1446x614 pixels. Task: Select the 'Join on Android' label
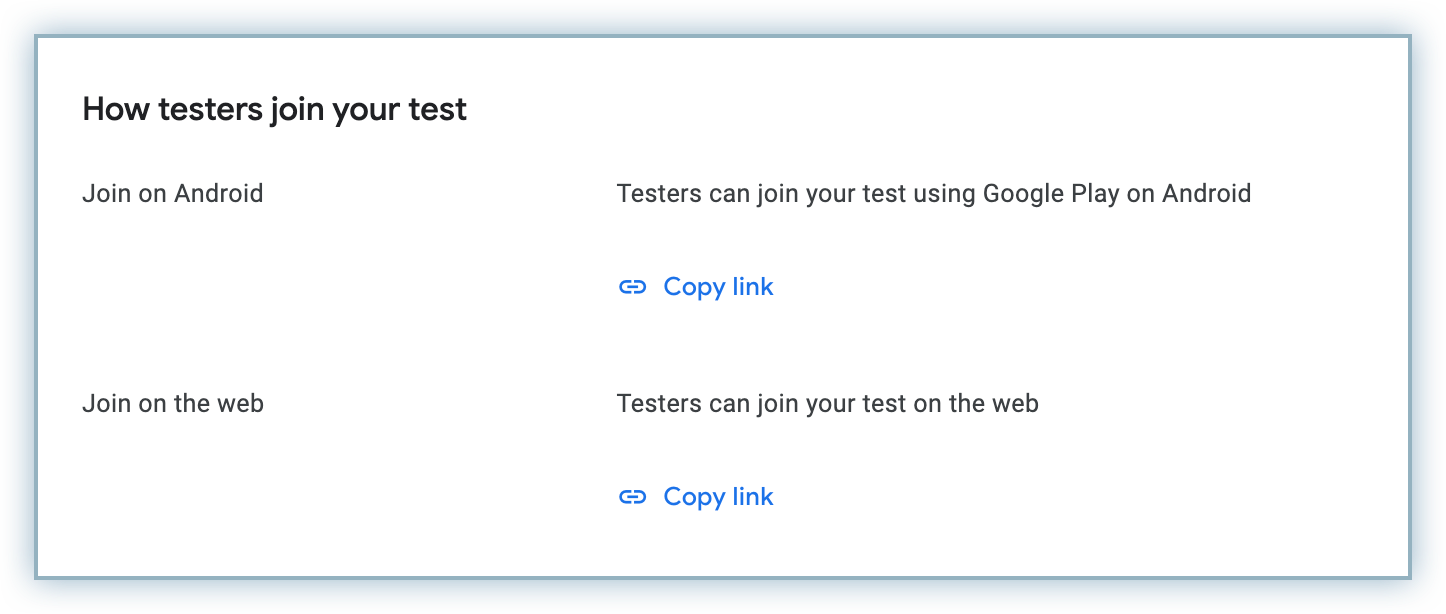[172, 193]
